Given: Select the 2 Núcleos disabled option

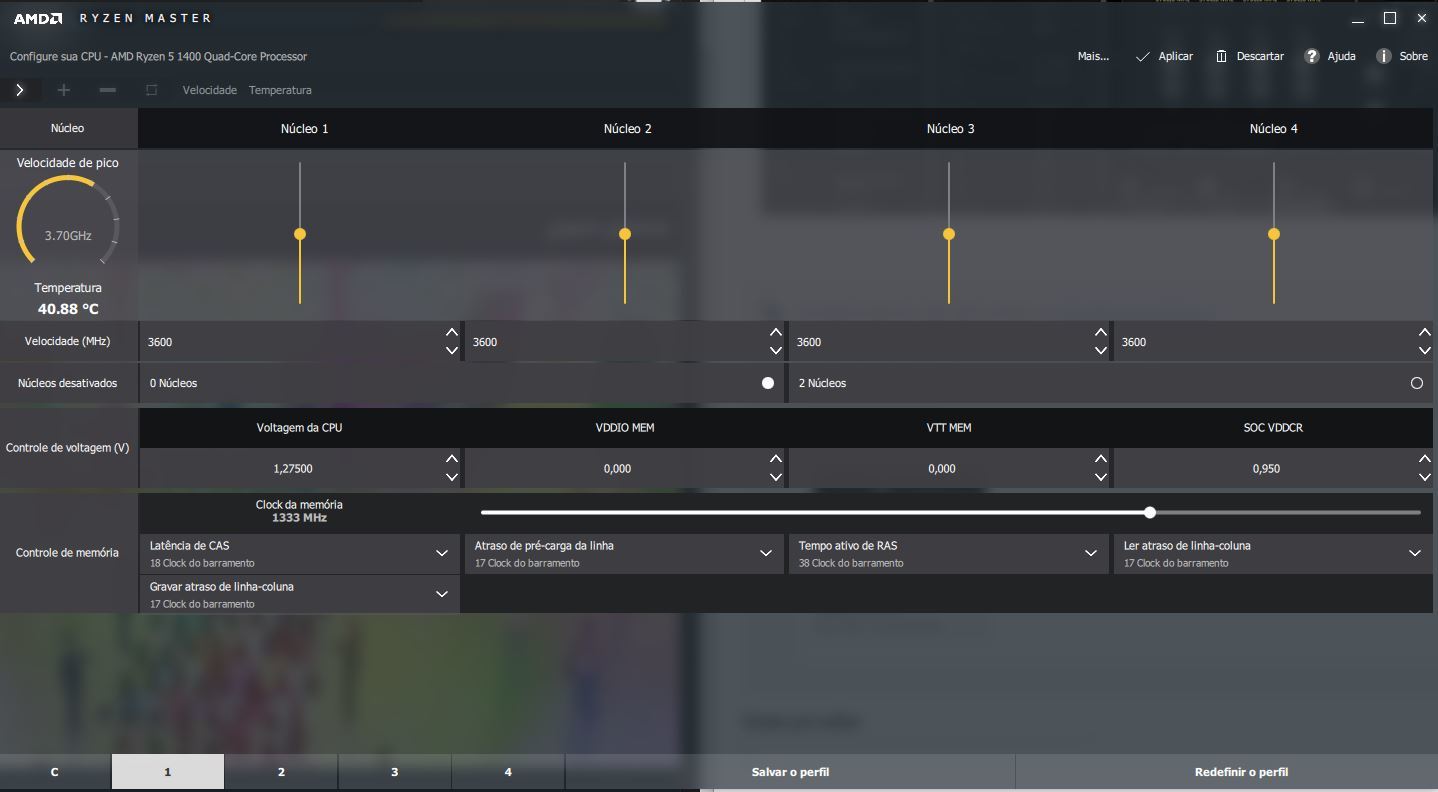Looking at the screenshot, I should click(1417, 383).
